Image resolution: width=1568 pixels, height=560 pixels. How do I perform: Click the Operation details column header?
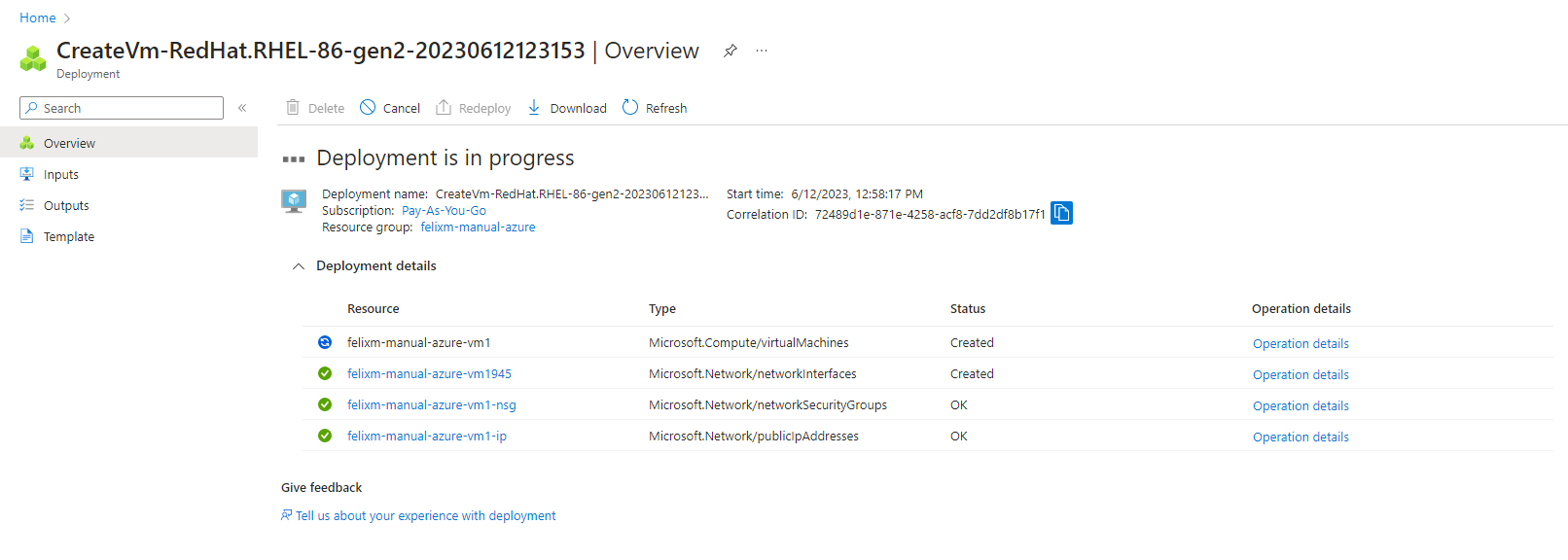click(x=1301, y=308)
